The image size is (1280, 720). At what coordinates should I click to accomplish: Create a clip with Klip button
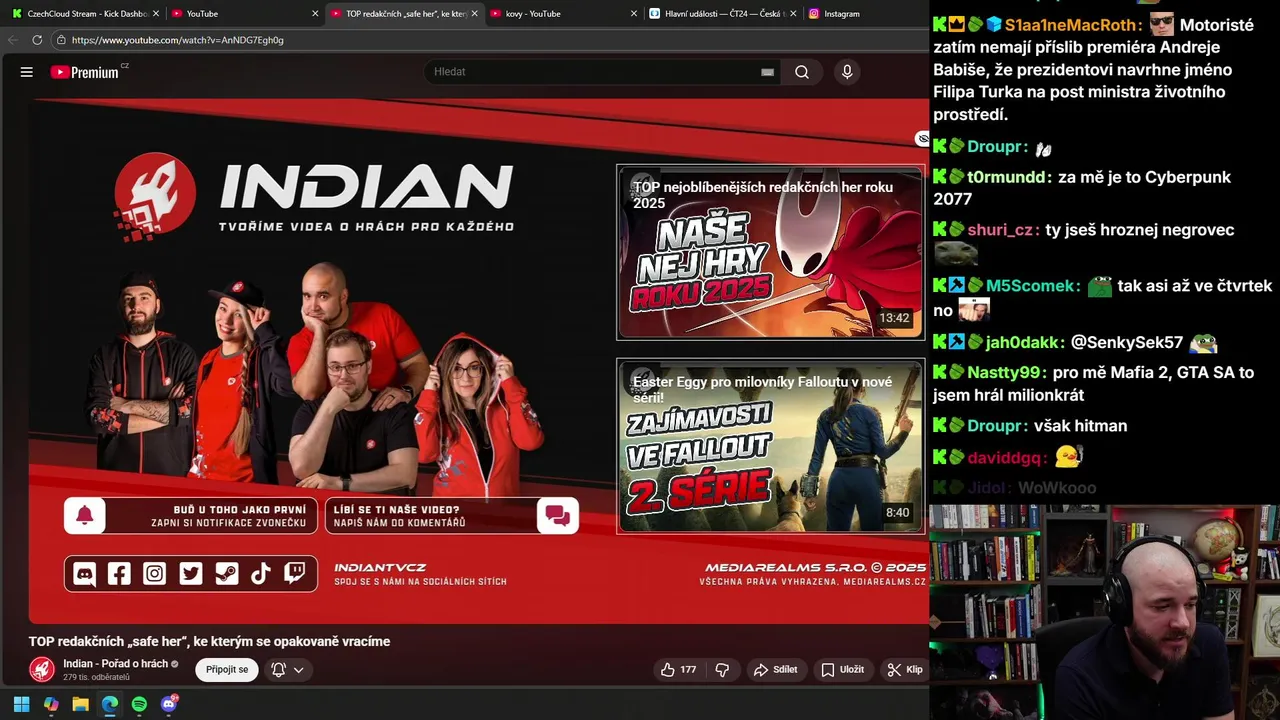(x=904, y=670)
